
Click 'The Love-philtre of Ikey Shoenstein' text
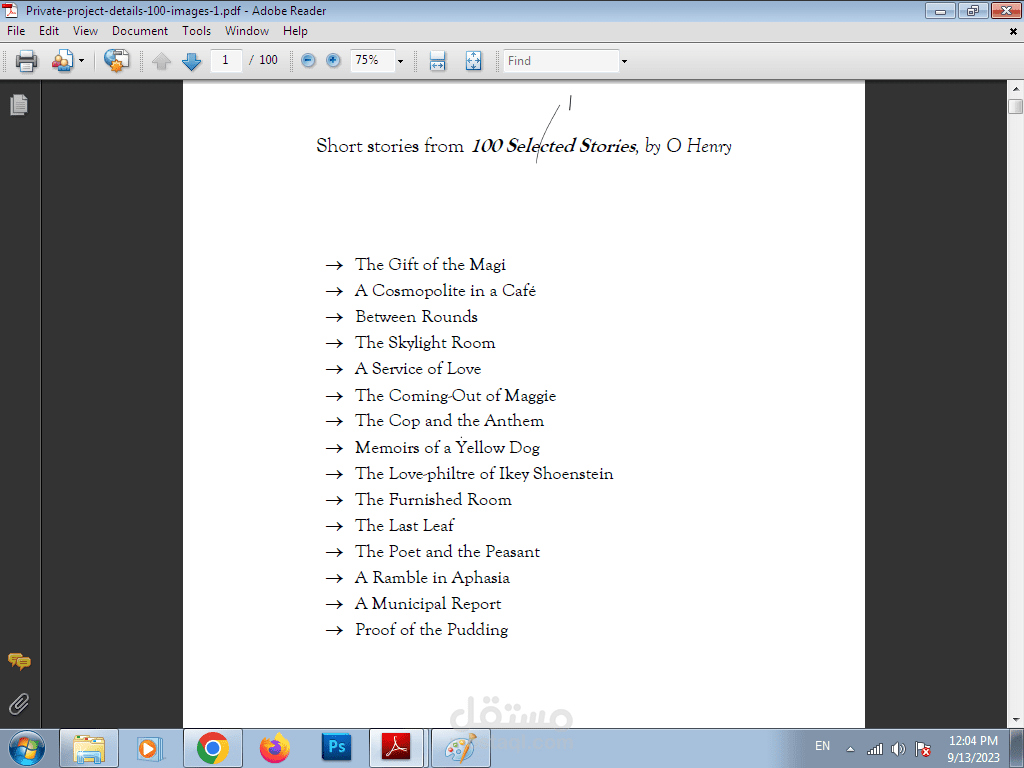(x=484, y=473)
